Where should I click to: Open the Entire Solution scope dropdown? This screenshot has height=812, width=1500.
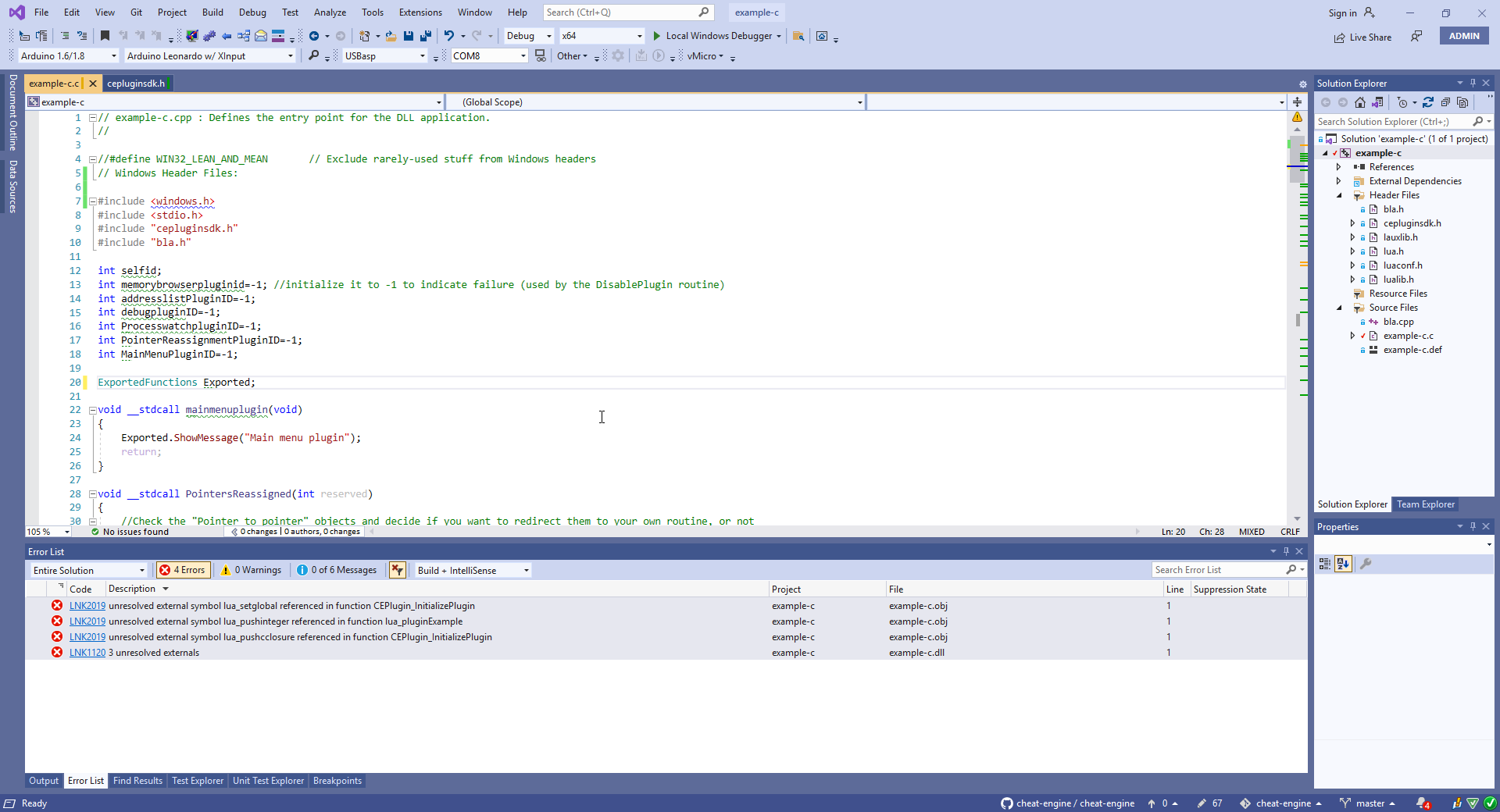pos(88,571)
